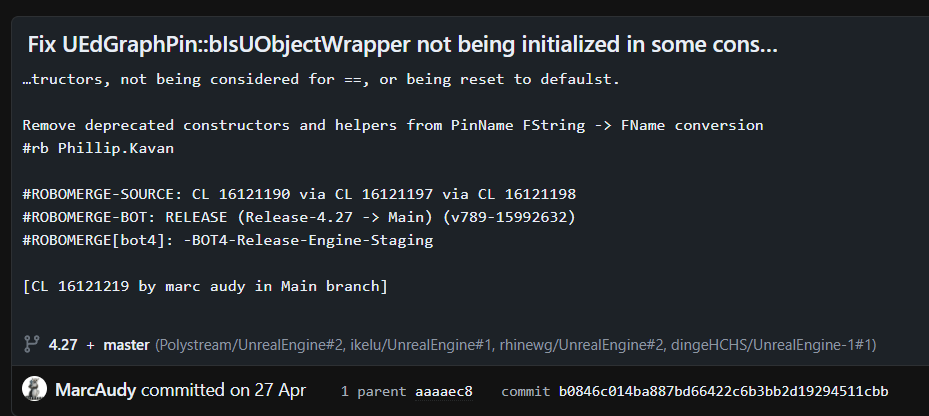Click the #ROBOMERGE-SOURCE line
929x416 pixels.
pos(299,194)
